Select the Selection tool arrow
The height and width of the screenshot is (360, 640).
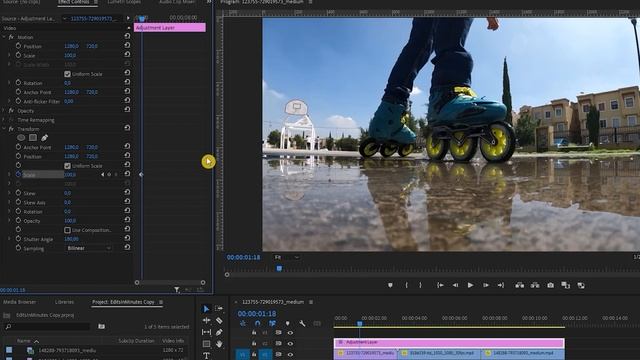coord(206,309)
